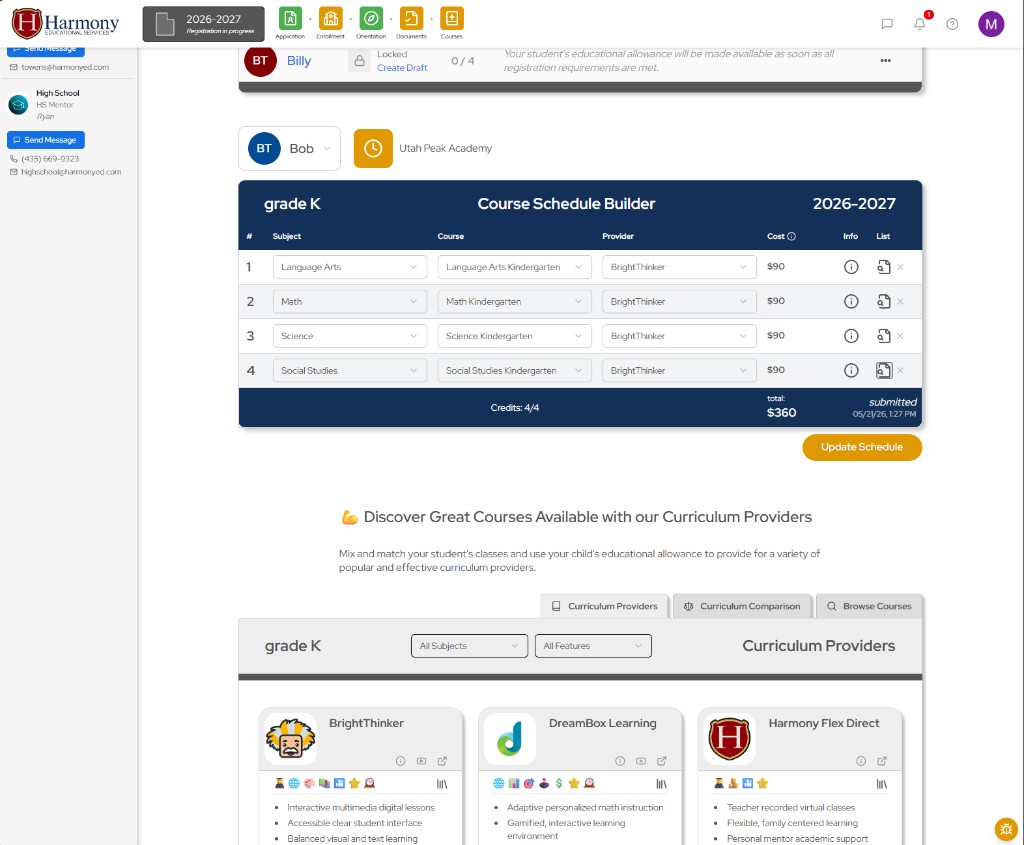Open Math Kindergarten course dropdown
The image size is (1024, 845).
(x=514, y=302)
